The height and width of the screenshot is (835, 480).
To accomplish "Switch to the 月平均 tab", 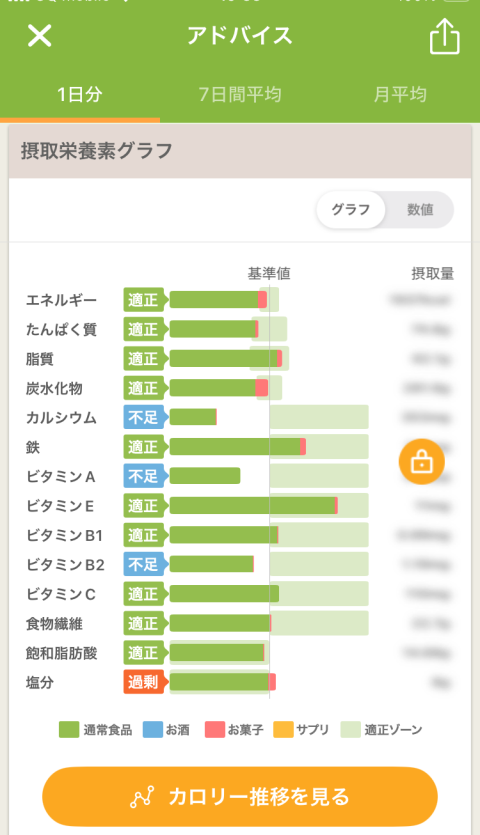I will [x=400, y=95].
